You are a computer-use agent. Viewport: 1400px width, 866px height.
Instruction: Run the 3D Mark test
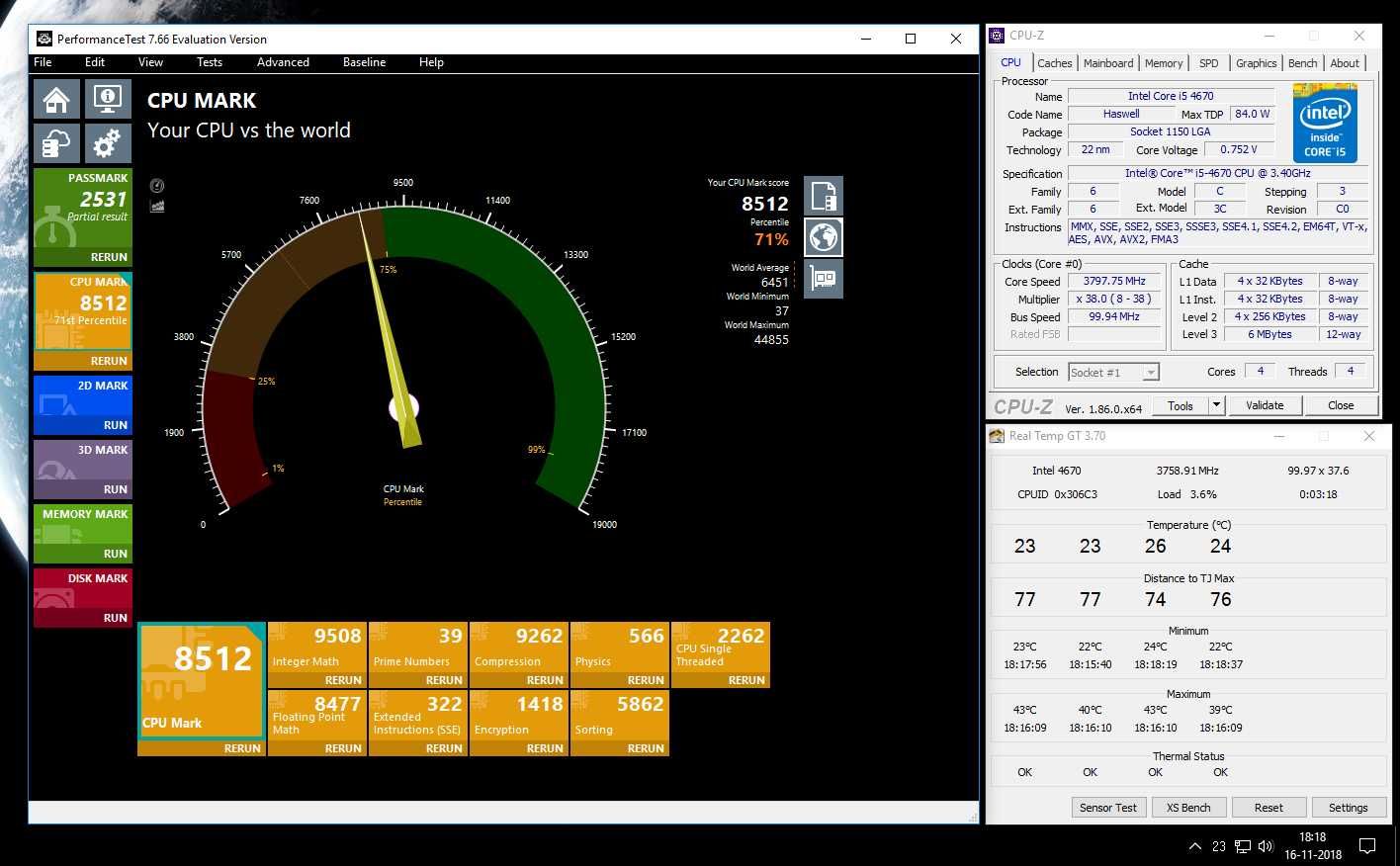pyautogui.click(x=116, y=489)
